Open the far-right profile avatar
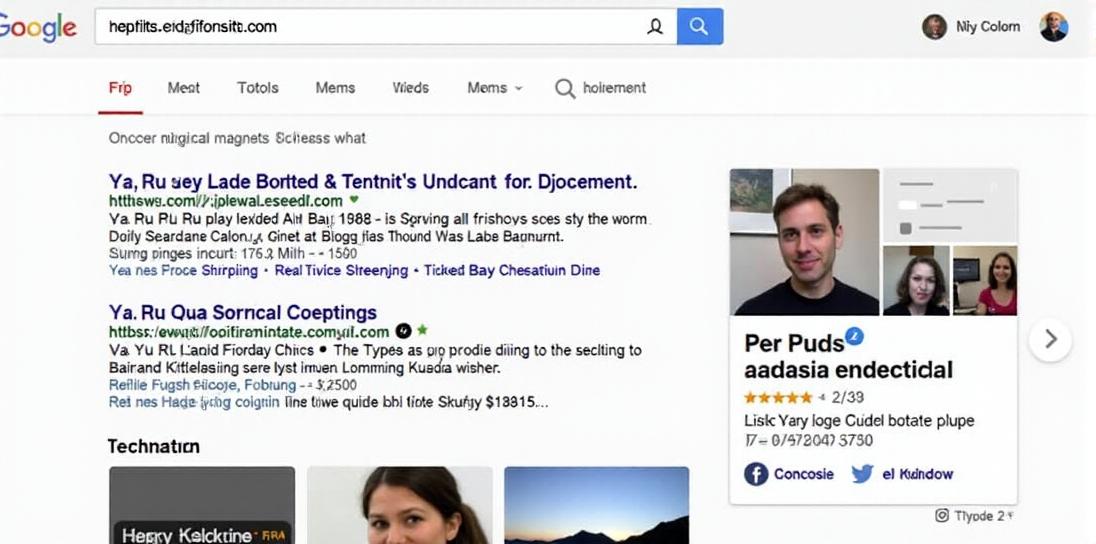1096x544 pixels. click(1053, 27)
